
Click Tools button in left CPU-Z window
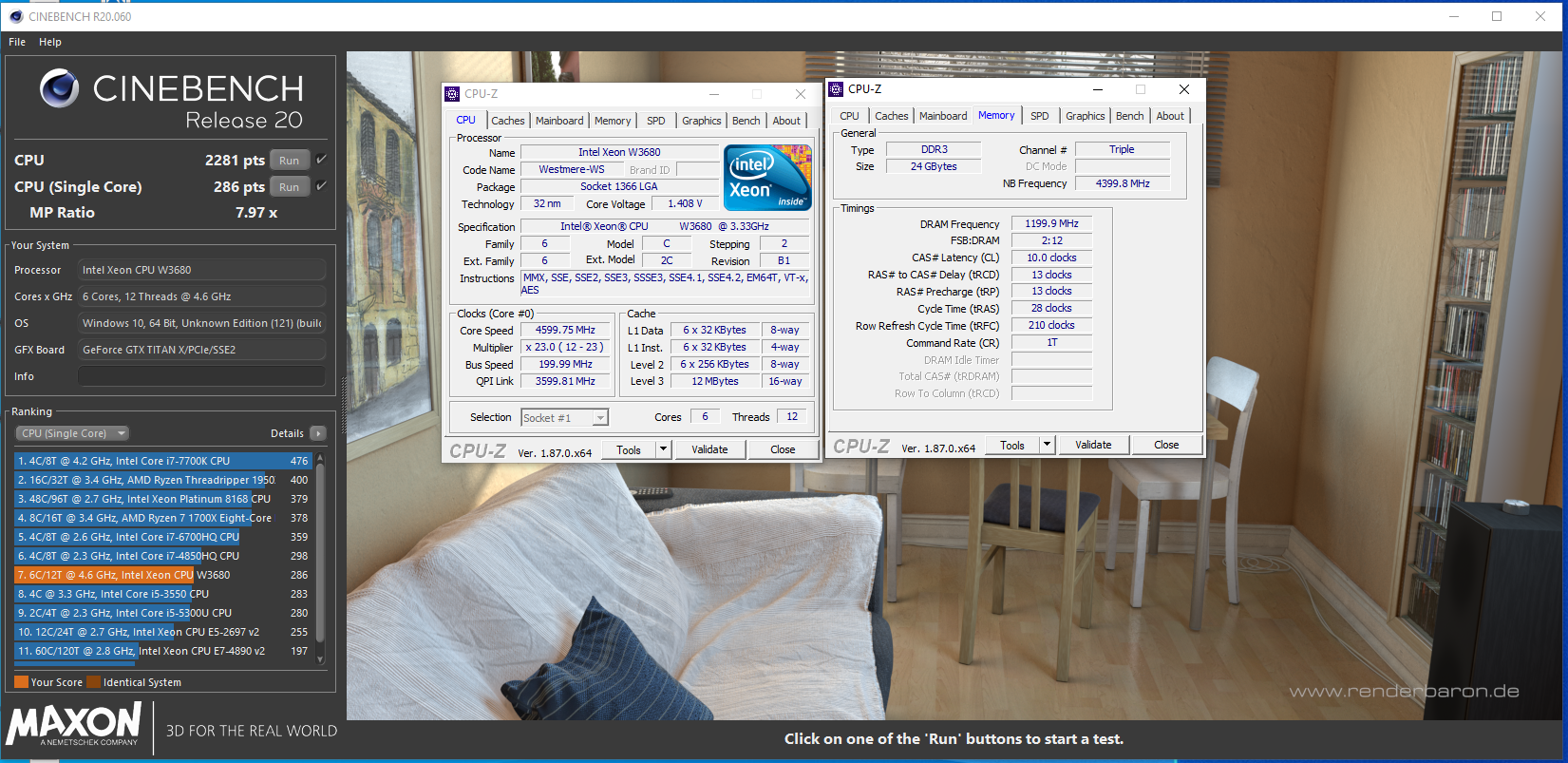629,449
